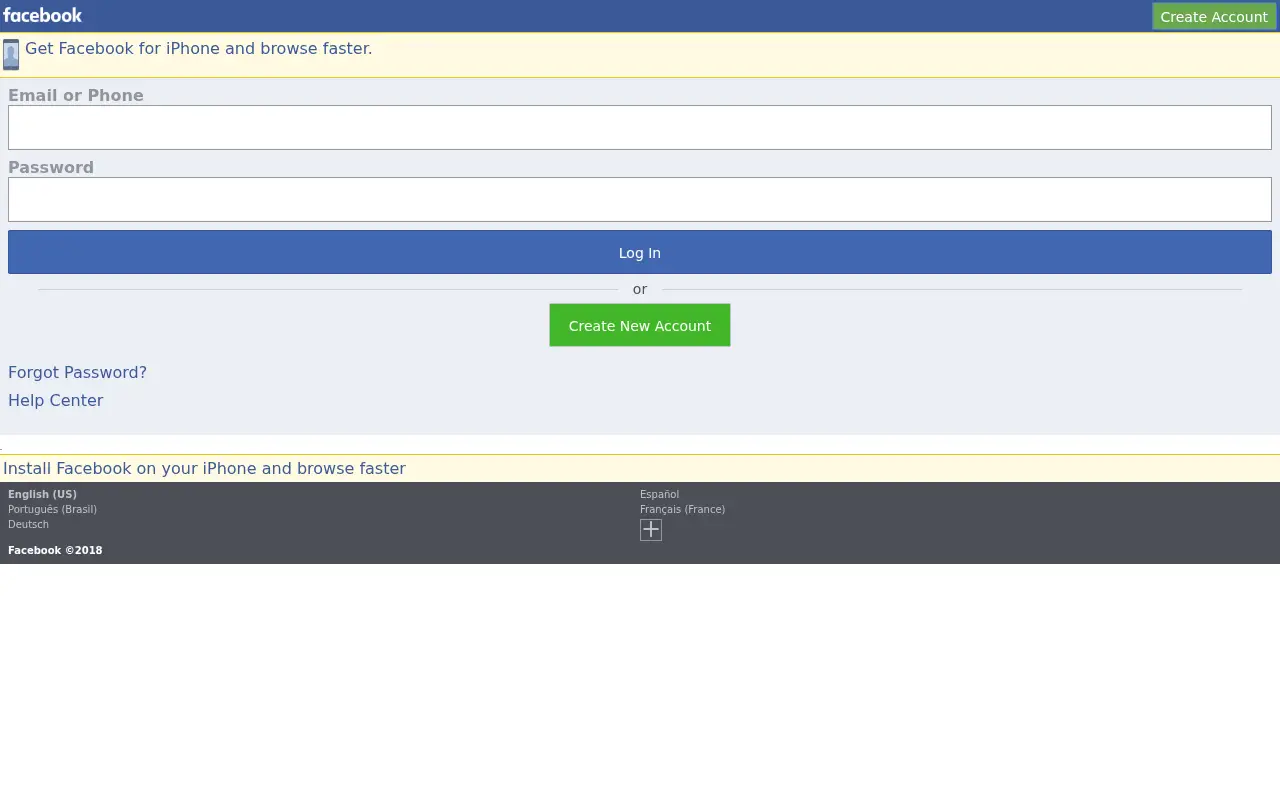Screen dimensions: 1280x800
Task: Click the Log In button
Action: pos(640,252)
